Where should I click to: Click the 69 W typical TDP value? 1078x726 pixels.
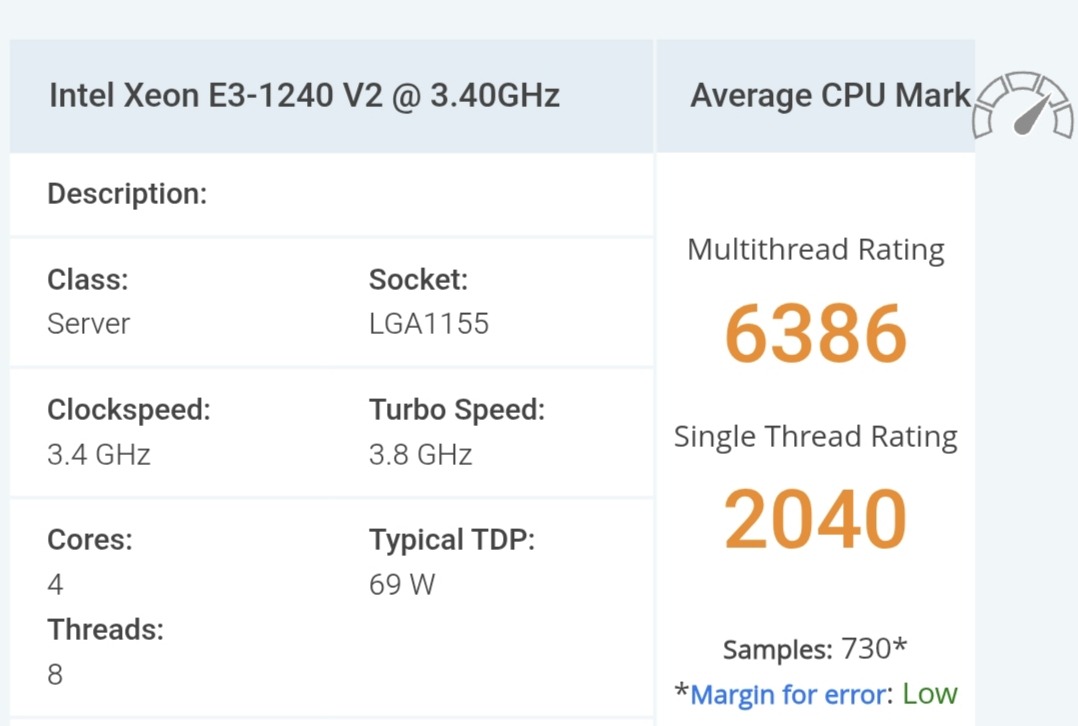click(402, 585)
